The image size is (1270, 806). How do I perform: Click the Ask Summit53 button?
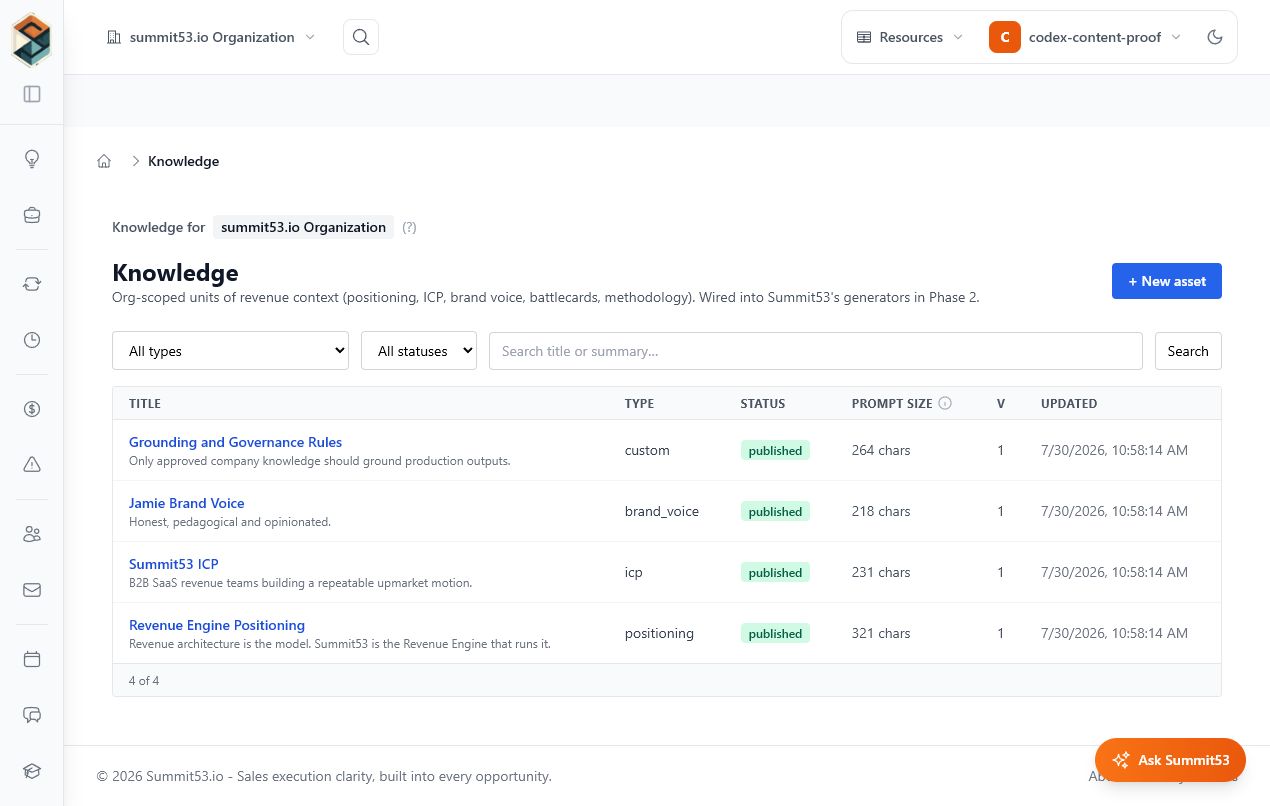pyautogui.click(x=1170, y=760)
